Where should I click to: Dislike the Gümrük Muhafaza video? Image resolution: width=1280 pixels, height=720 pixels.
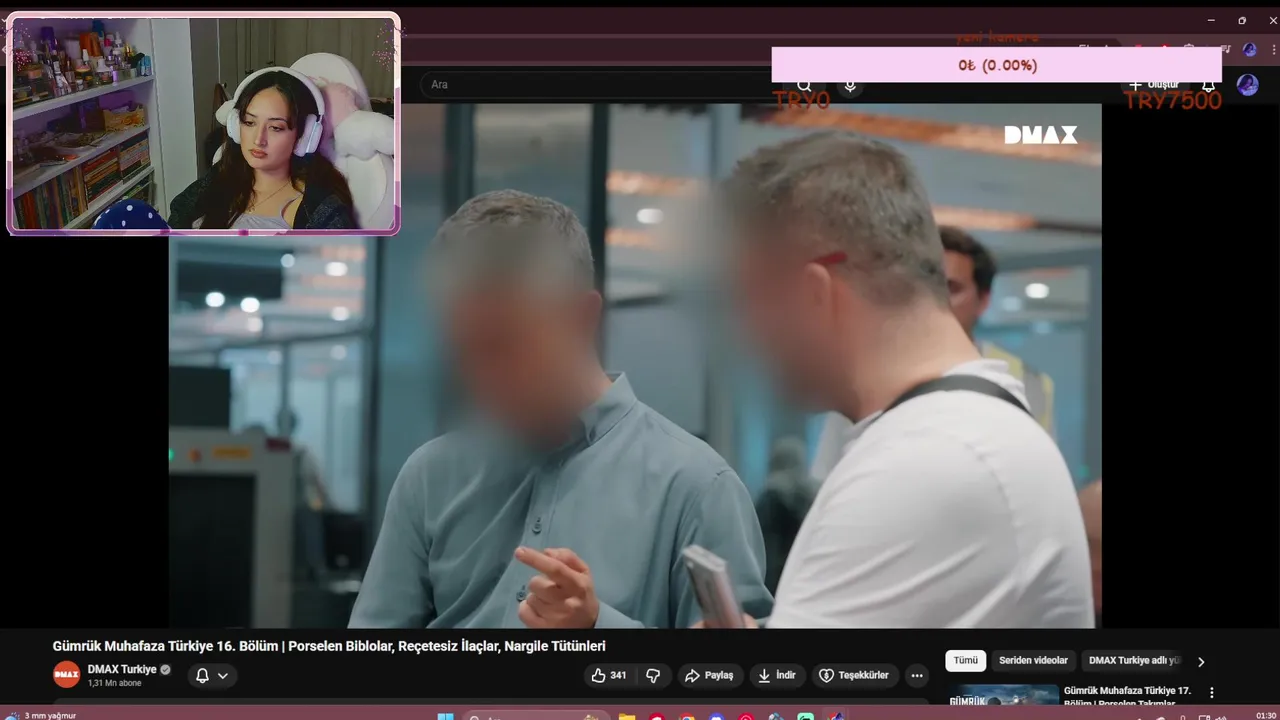coord(653,676)
